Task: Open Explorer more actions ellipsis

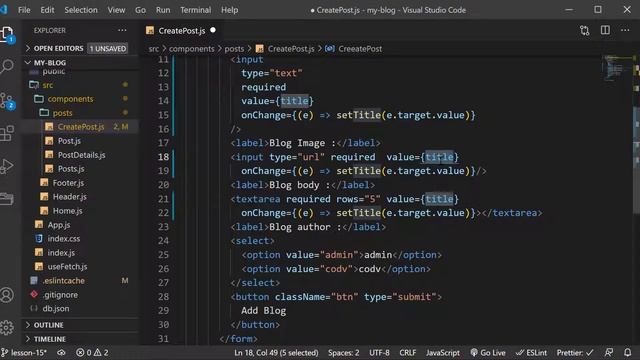Action: tap(122, 30)
